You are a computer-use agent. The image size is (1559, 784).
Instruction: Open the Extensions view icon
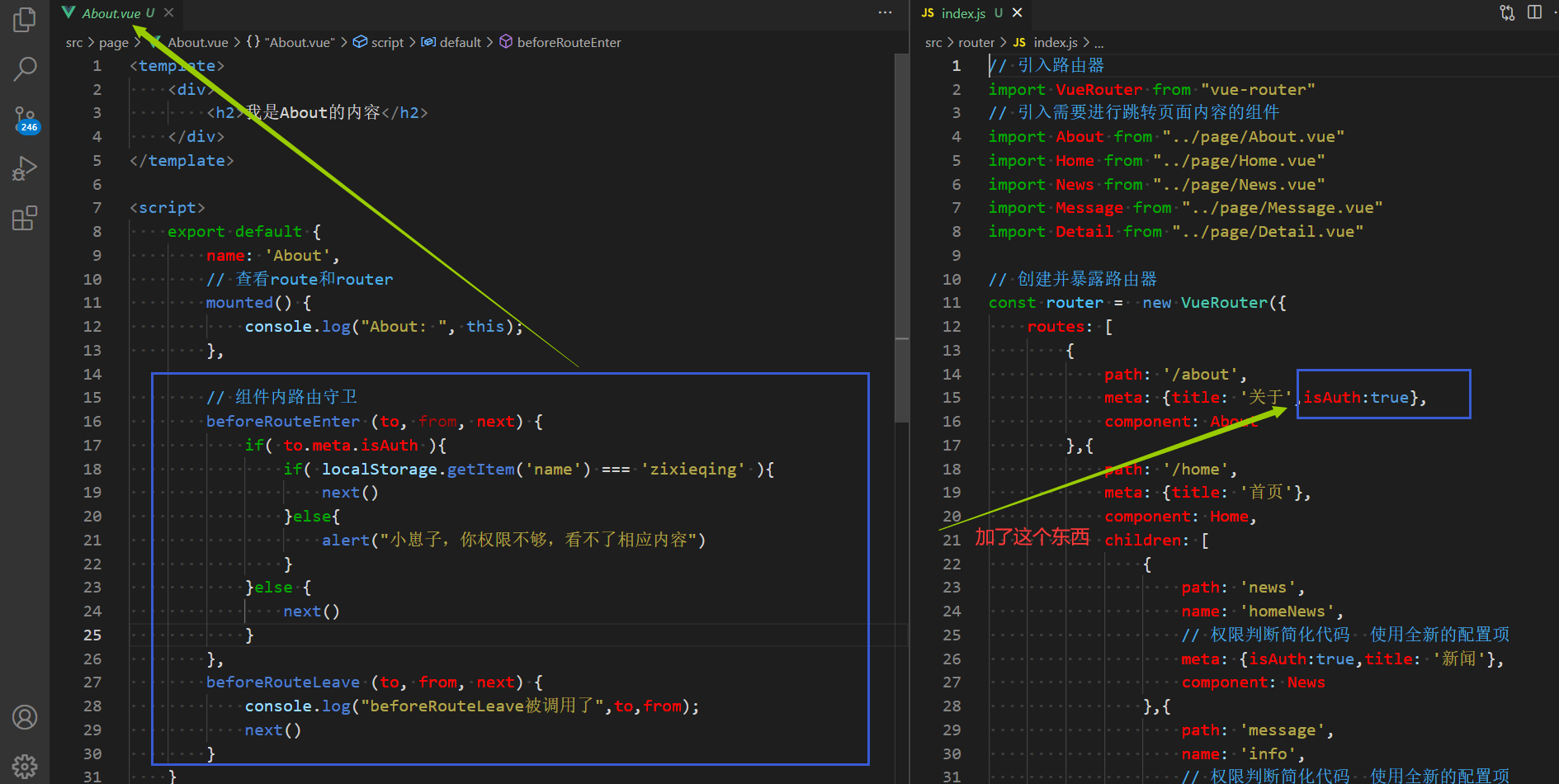[25, 219]
